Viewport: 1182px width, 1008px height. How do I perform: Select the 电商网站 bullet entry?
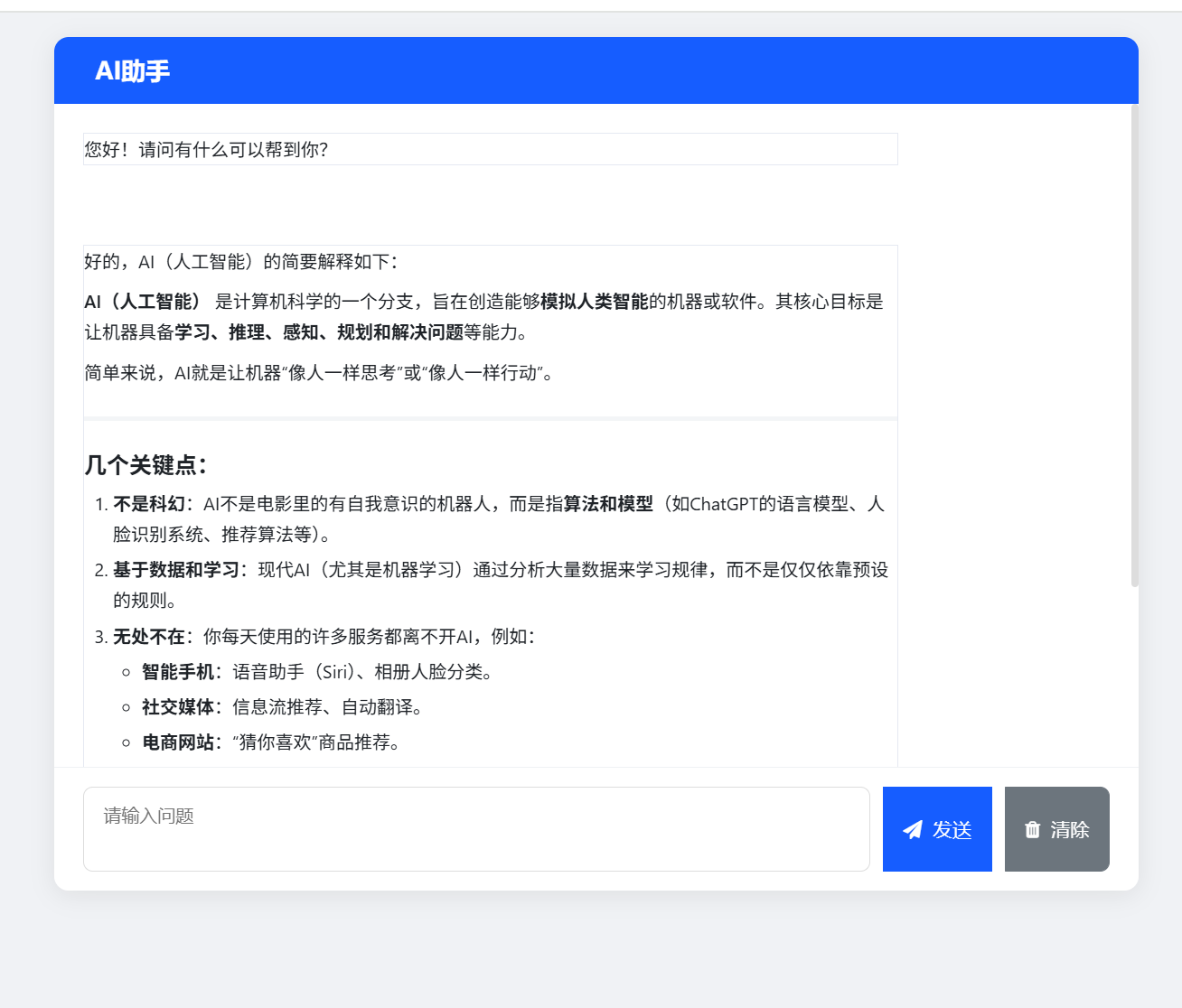pyautogui.click(x=177, y=742)
